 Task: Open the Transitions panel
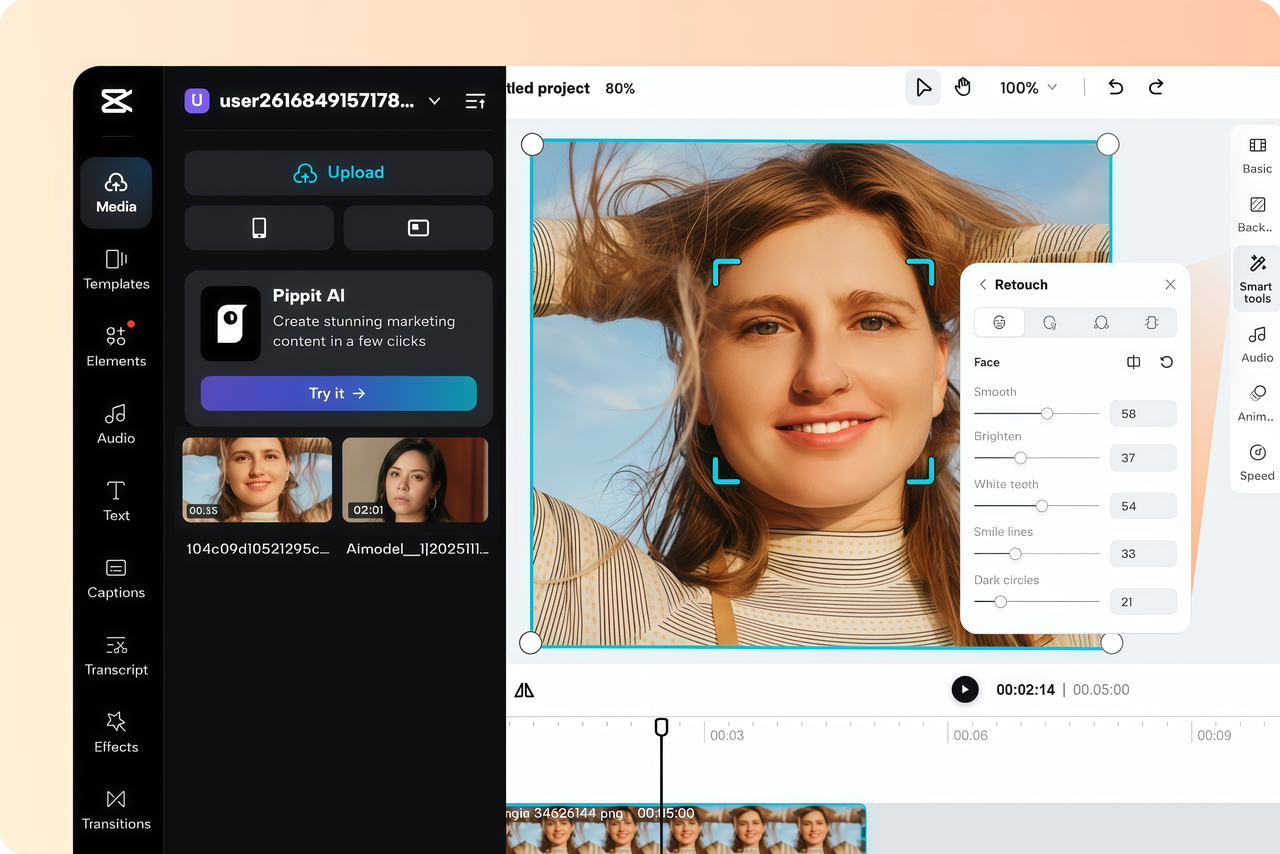pos(116,810)
